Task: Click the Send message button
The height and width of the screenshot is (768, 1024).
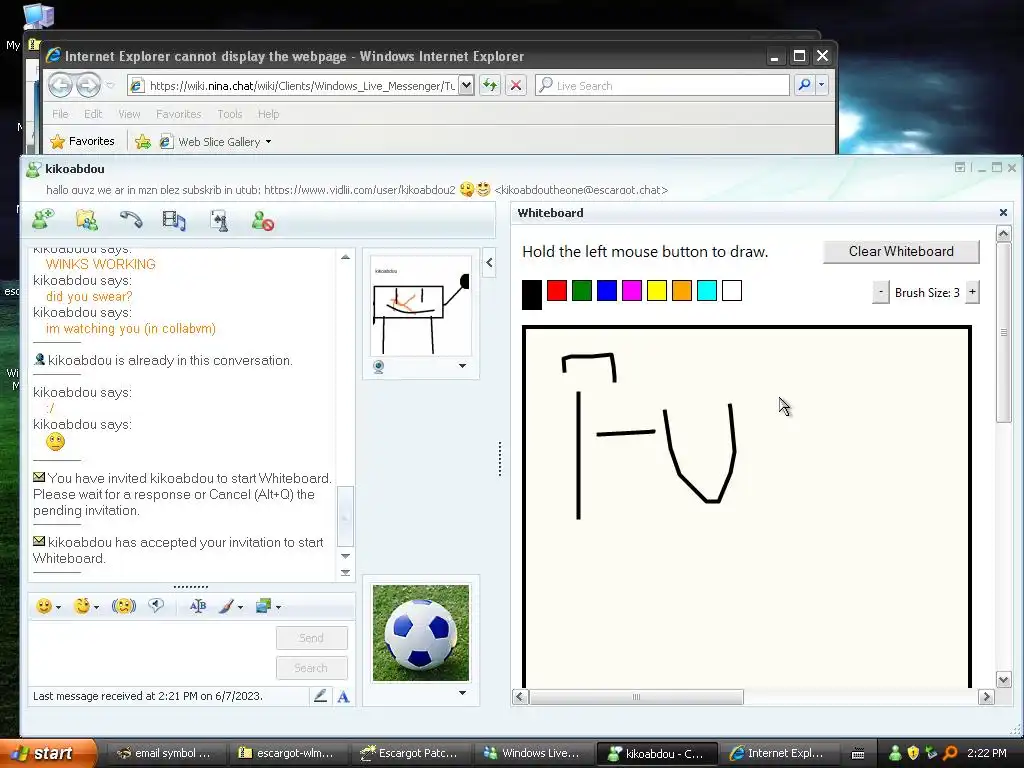Action: point(312,638)
